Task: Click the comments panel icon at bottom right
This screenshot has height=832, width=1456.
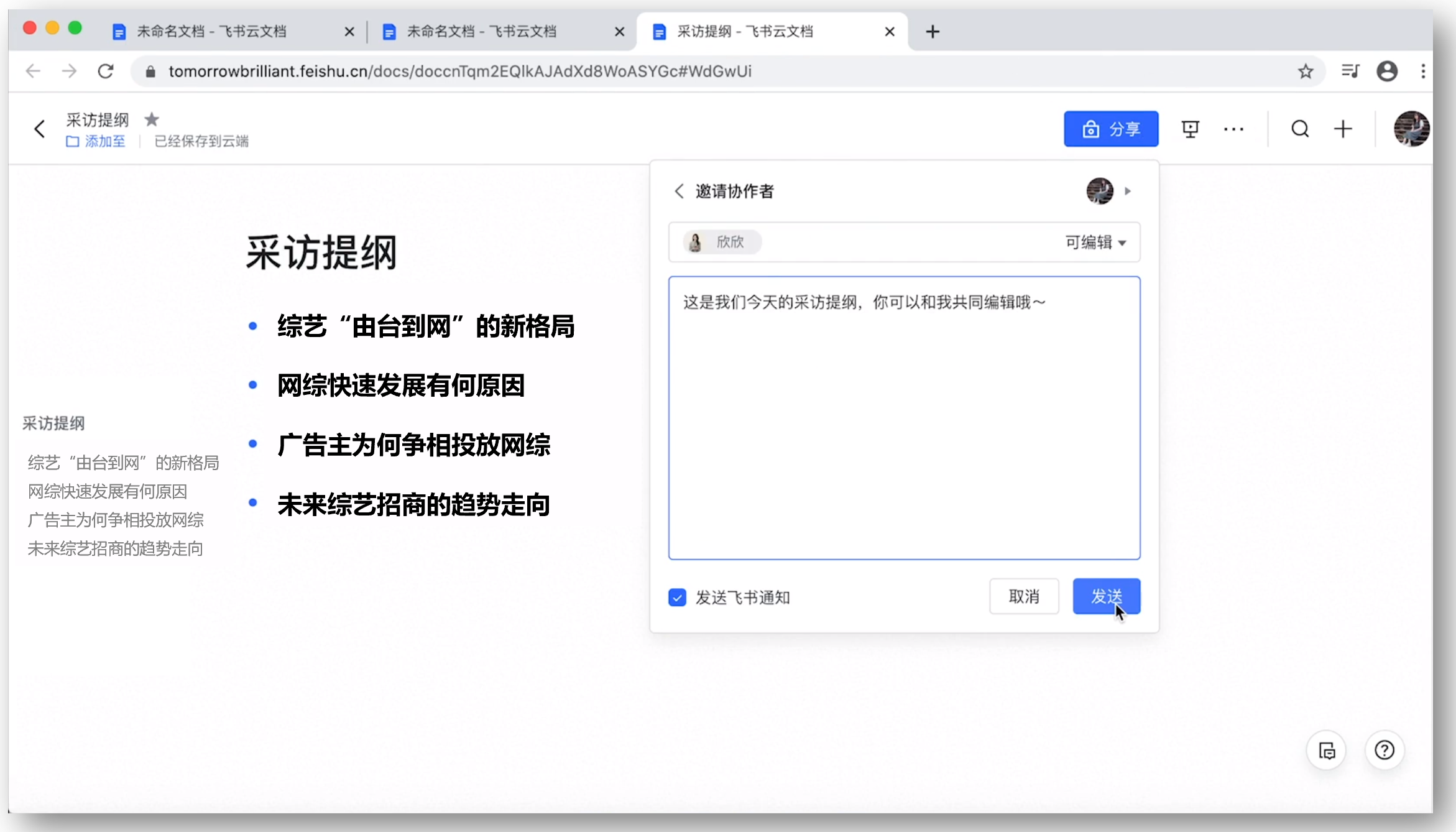Action: click(x=1327, y=750)
